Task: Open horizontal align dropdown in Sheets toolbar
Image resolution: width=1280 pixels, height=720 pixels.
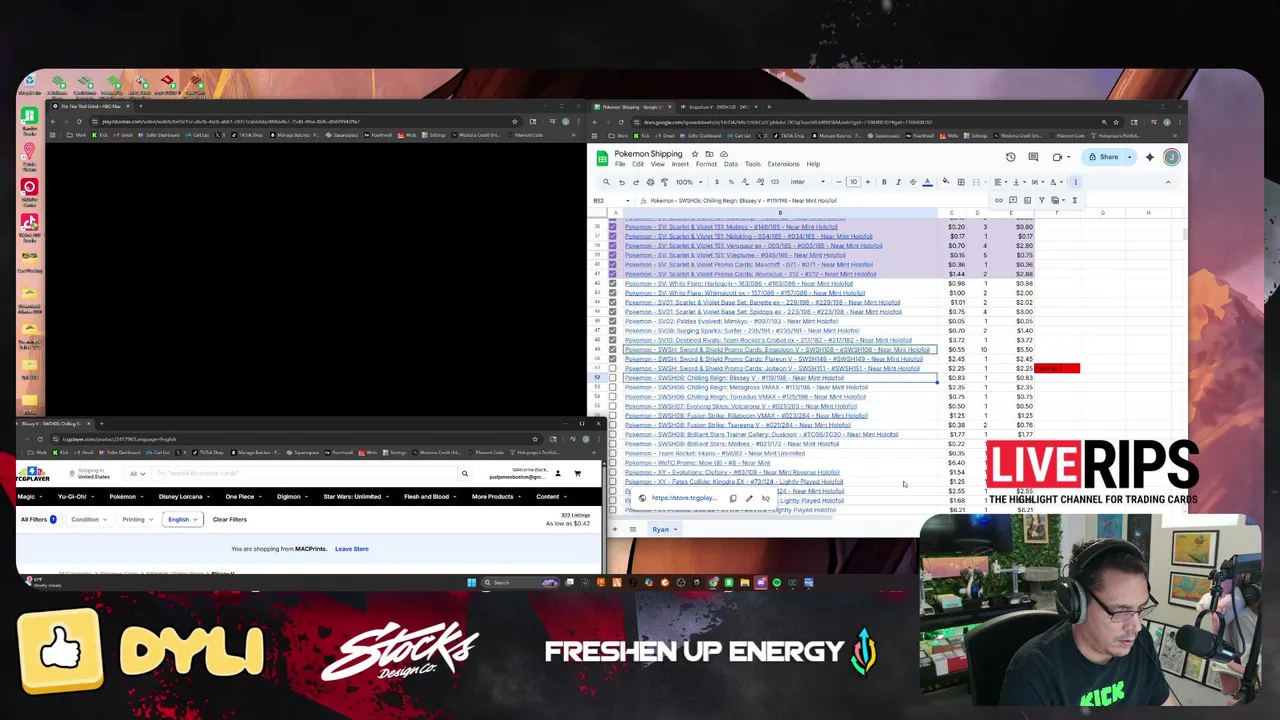Action: (1002, 182)
